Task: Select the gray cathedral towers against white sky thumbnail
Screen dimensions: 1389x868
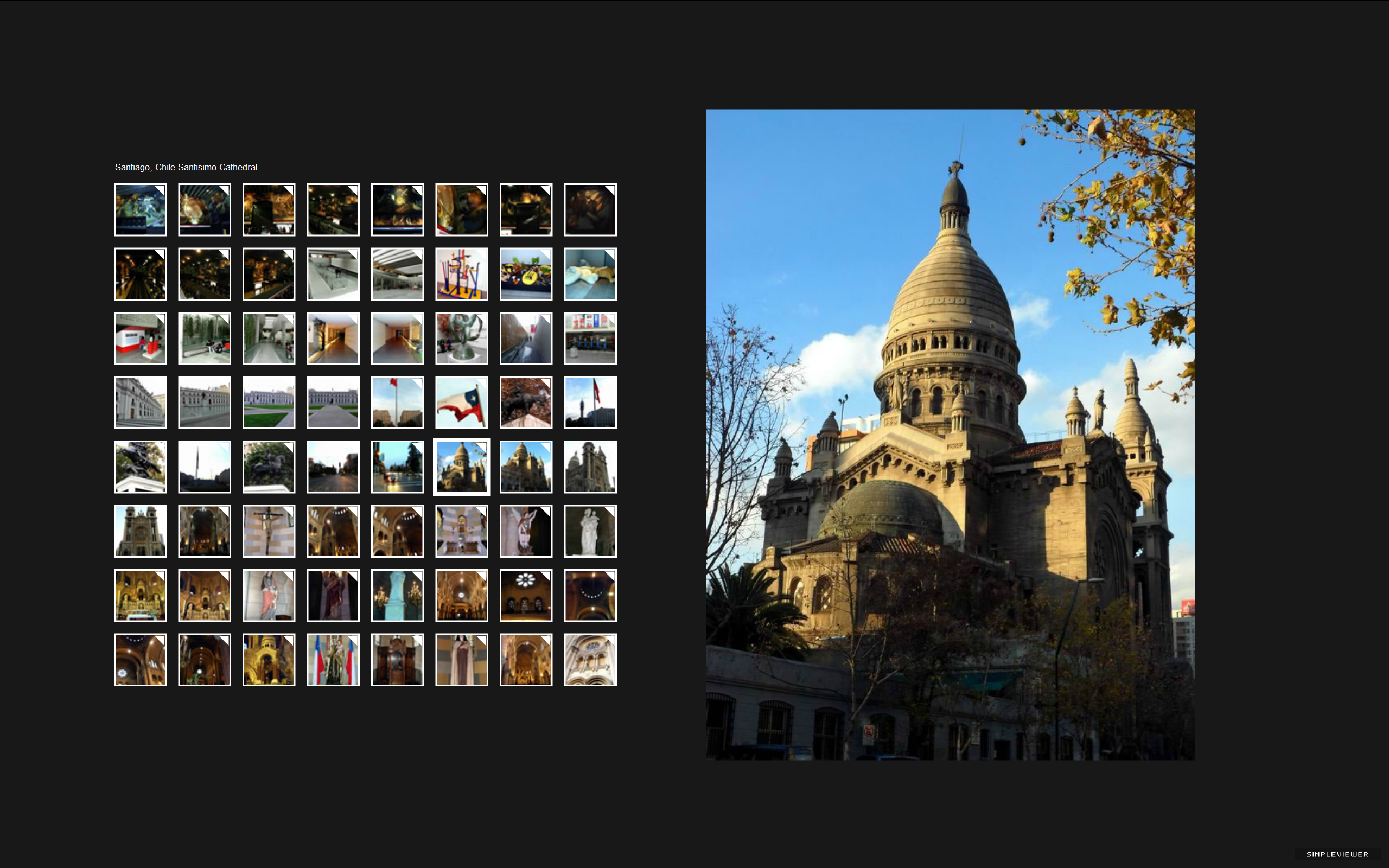Action: [590, 467]
